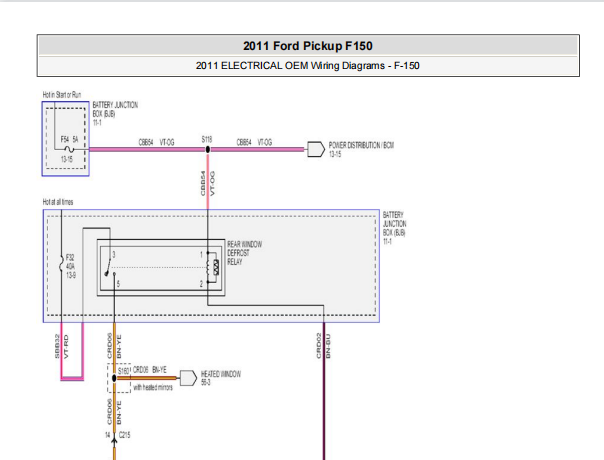Click the "CRD06 BN-YE" label below S160
This screenshot has height=460, width=604.
pyautogui.click(x=114, y=413)
